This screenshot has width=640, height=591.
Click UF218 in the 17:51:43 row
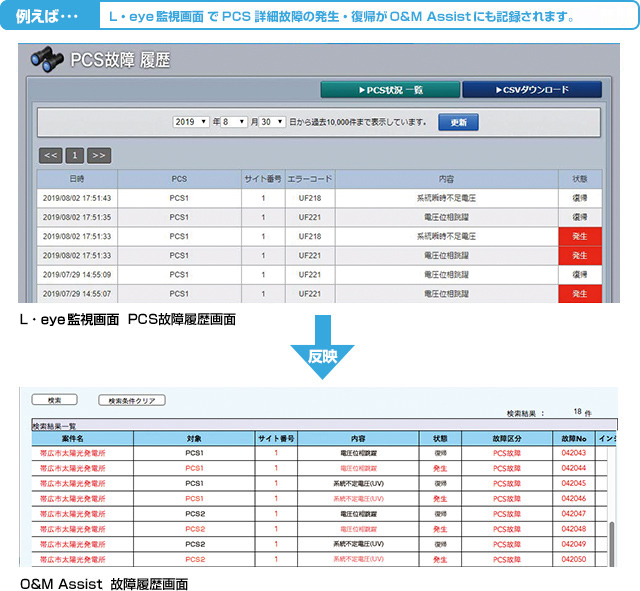(310, 198)
